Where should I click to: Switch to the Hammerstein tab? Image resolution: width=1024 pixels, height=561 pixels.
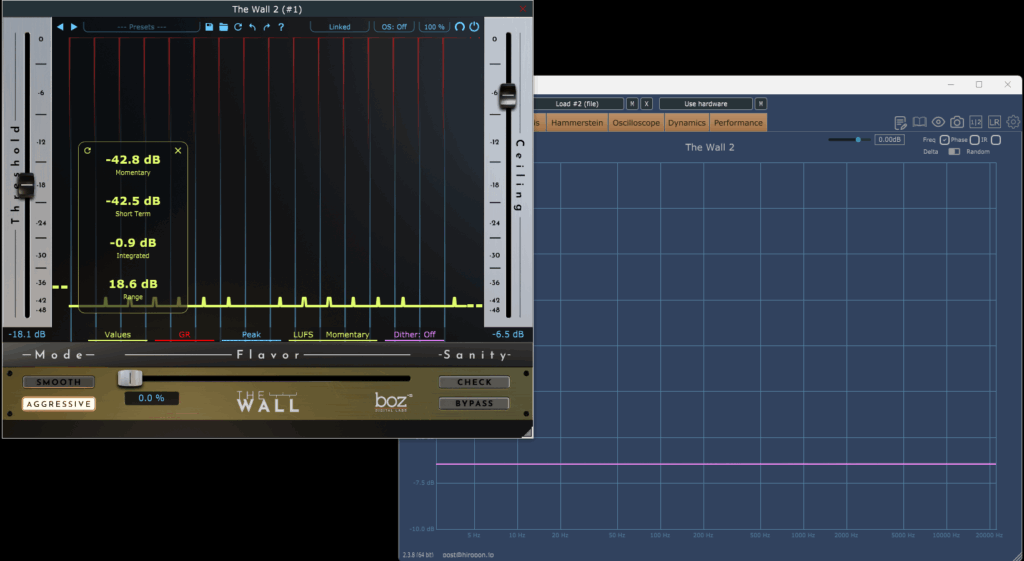[577, 123]
